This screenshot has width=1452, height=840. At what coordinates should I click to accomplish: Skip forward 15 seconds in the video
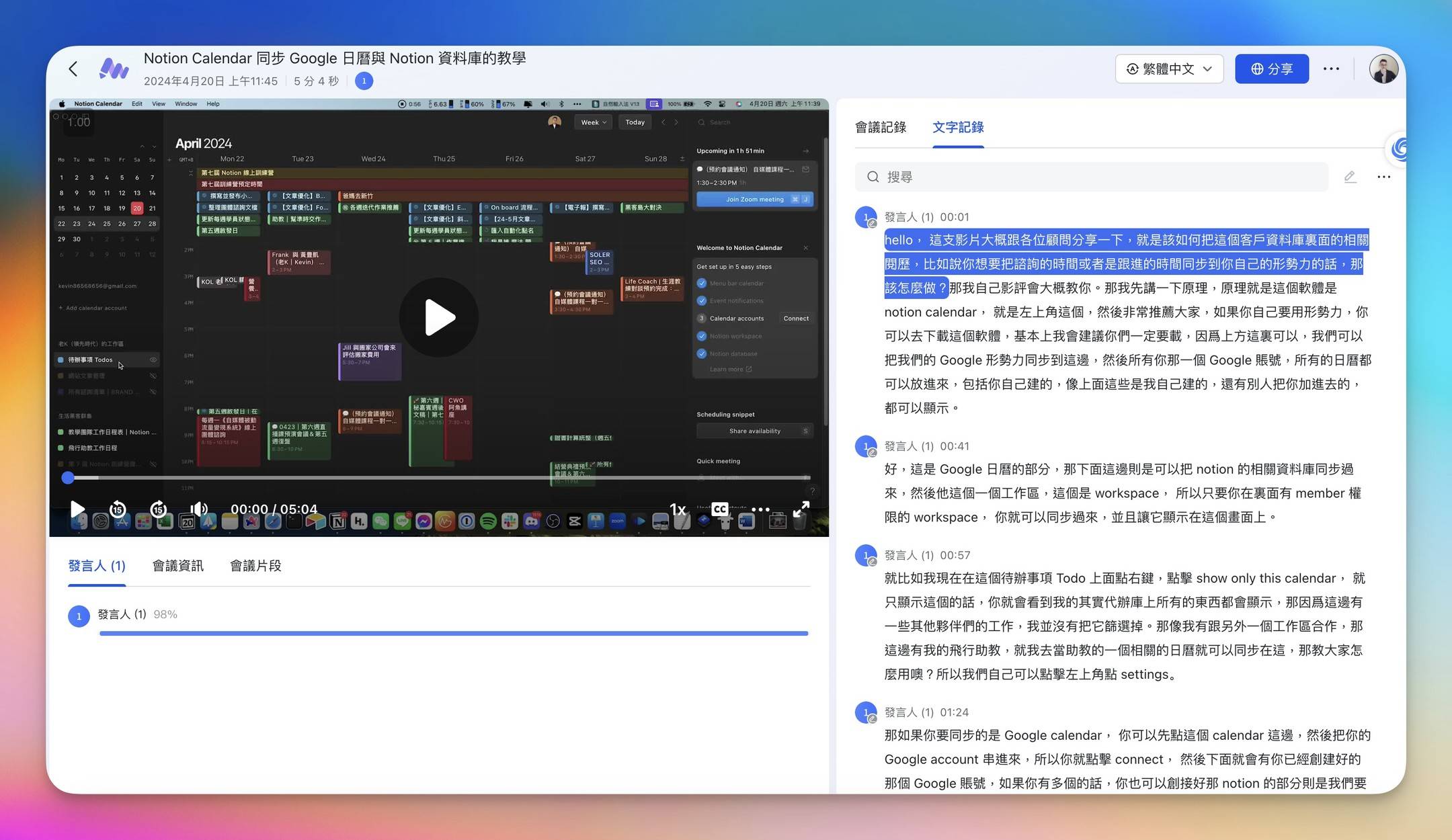(x=158, y=509)
